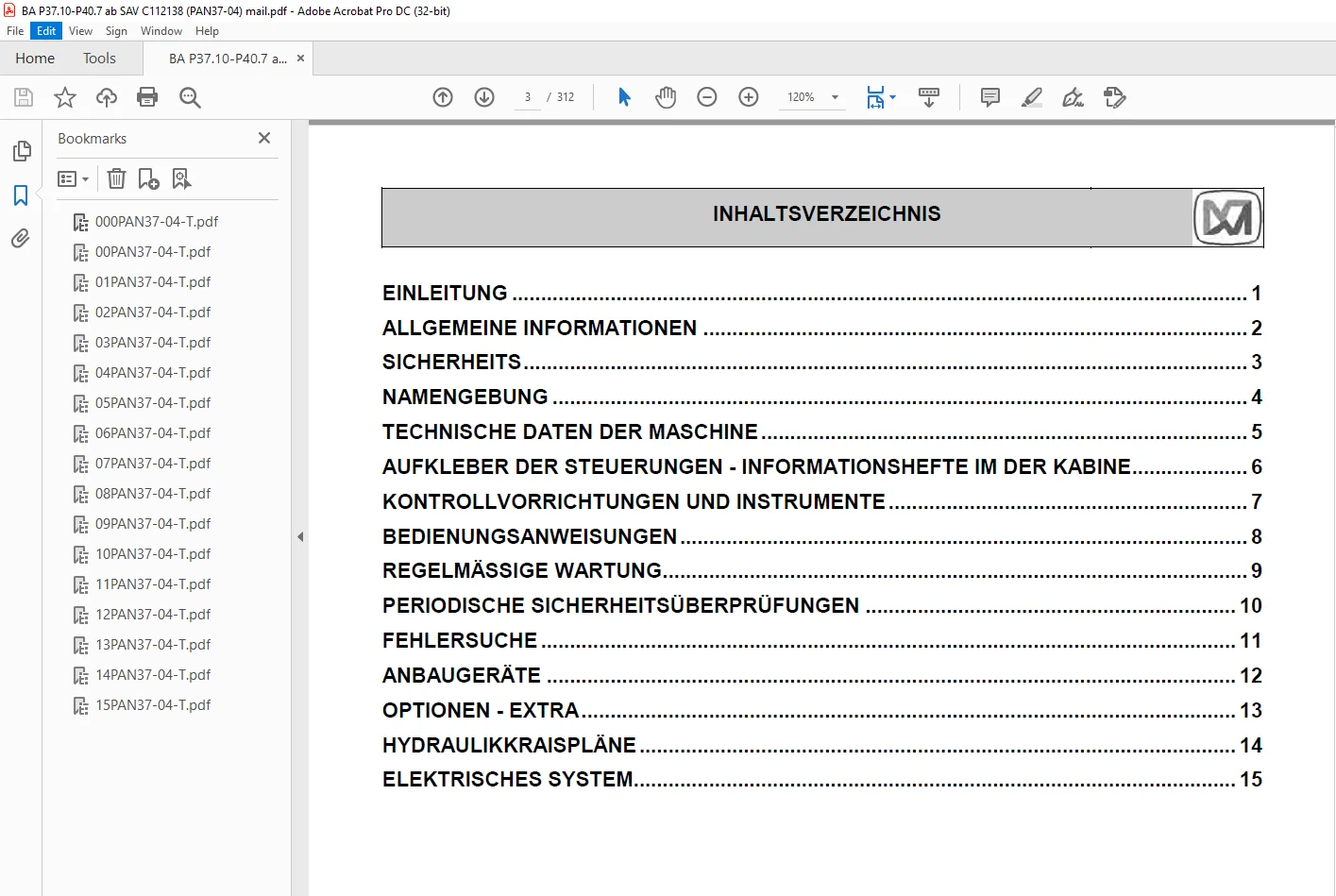Delete selected bookmark trash icon
This screenshot has width=1336, height=896.
coord(116,178)
